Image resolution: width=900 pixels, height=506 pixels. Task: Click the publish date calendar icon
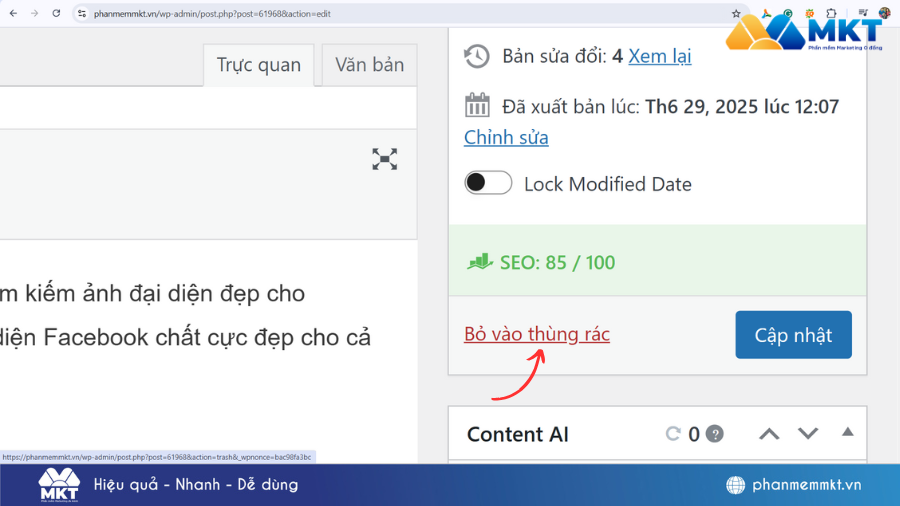477,106
